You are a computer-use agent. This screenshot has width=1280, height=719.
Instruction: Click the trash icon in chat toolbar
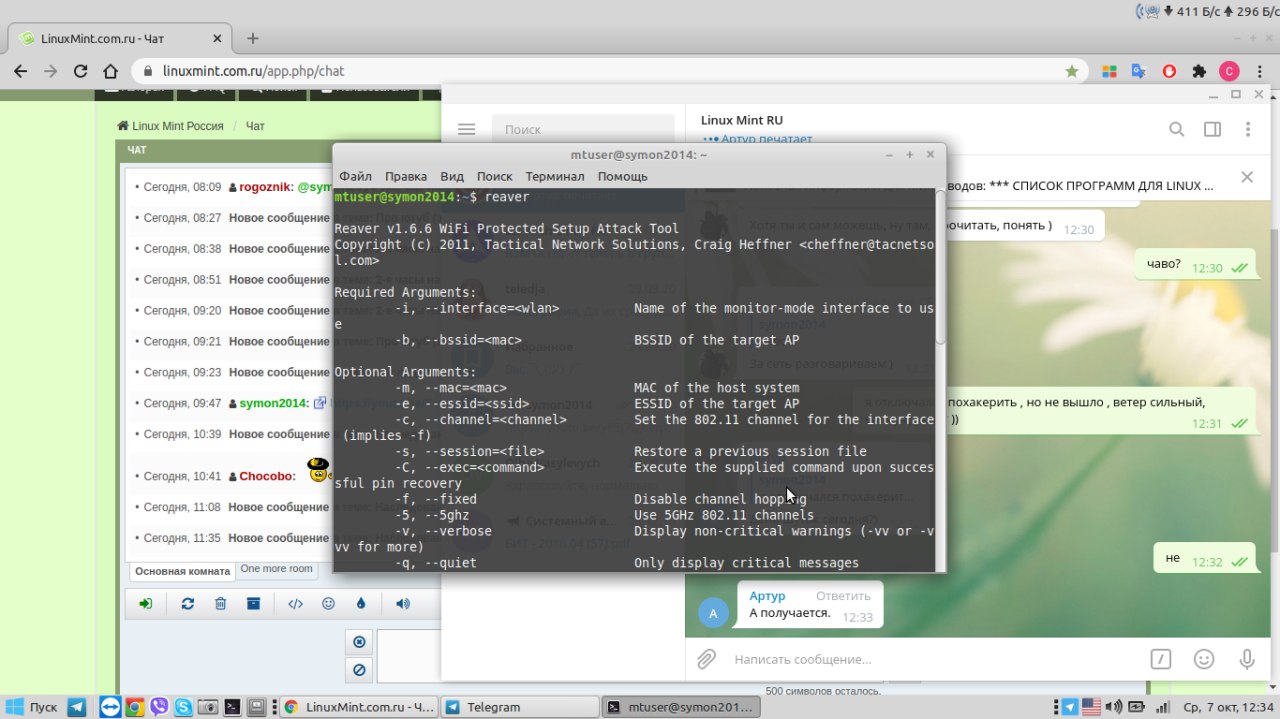click(220, 604)
